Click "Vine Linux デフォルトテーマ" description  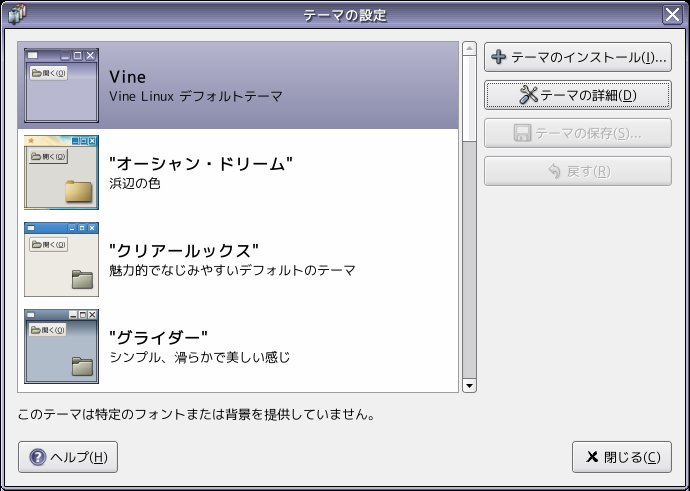click(196, 96)
